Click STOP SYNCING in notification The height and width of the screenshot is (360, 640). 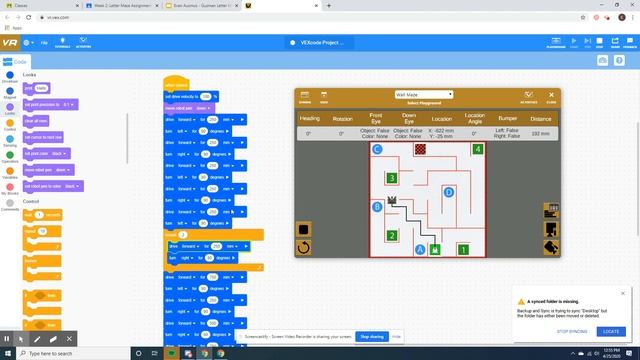click(x=572, y=331)
